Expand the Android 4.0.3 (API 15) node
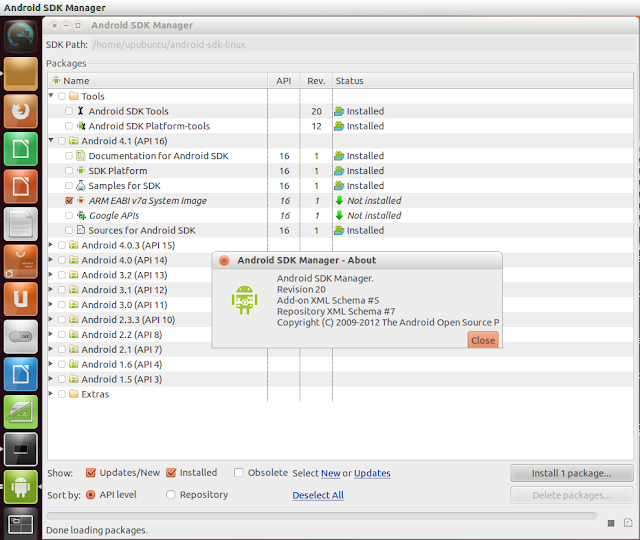 (x=51, y=244)
